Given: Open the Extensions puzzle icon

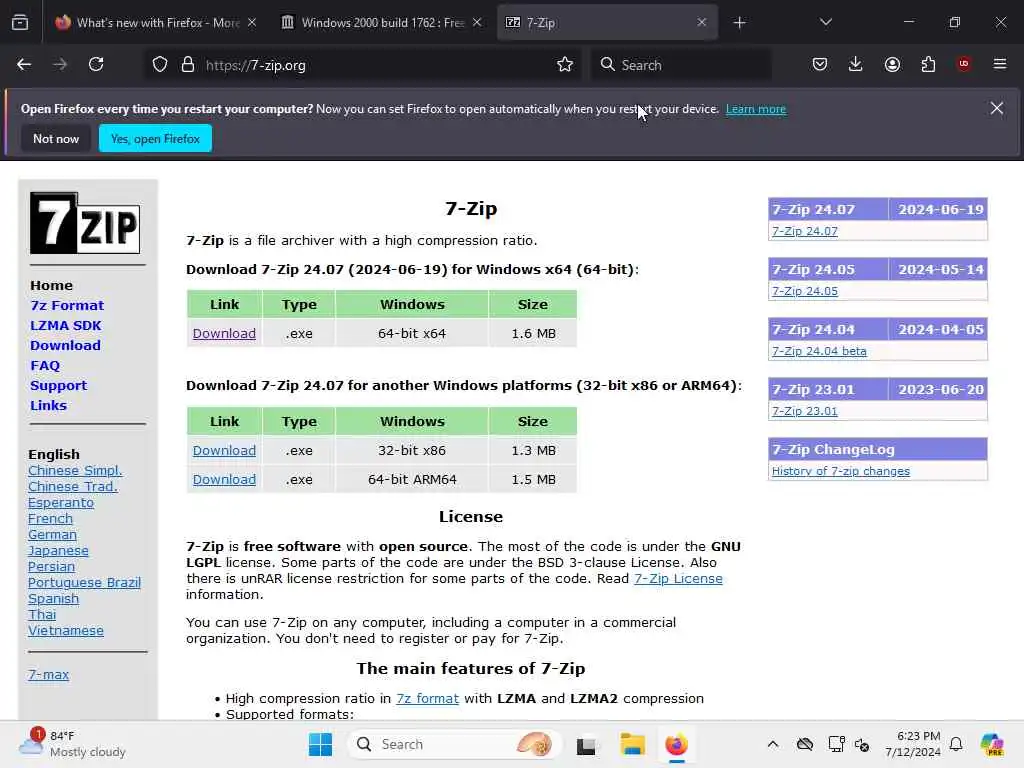Looking at the screenshot, I should [x=928, y=65].
